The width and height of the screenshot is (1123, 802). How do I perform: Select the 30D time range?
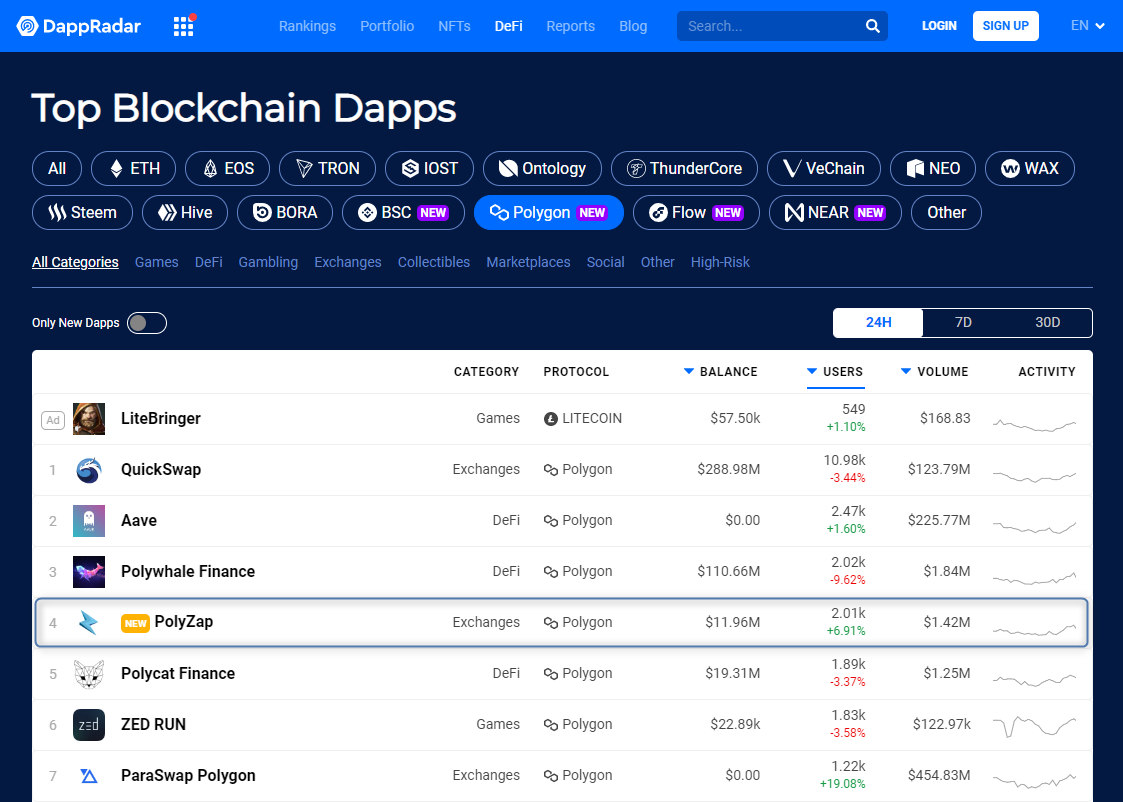[x=1047, y=322]
